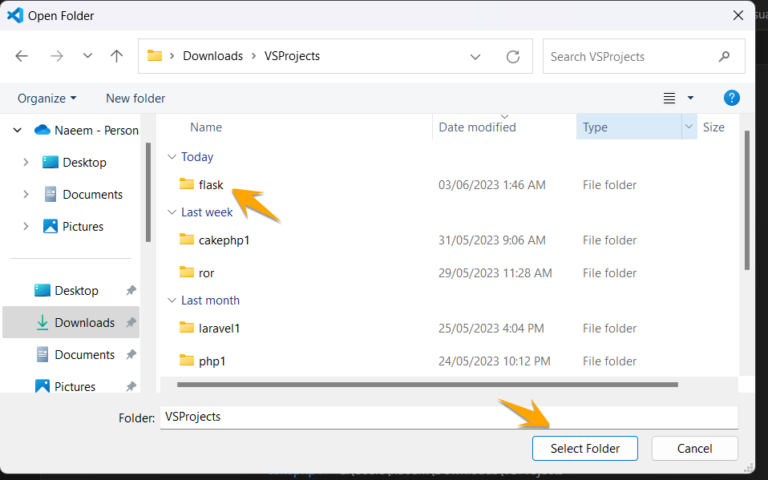
Task: Refresh the VSProjects folder view
Action: (513, 56)
